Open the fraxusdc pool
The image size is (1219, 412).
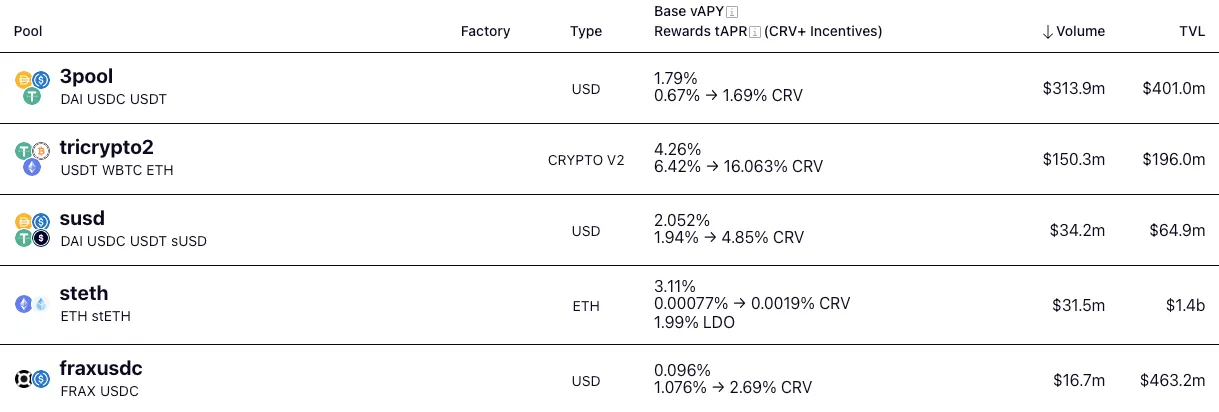[x=101, y=368]
